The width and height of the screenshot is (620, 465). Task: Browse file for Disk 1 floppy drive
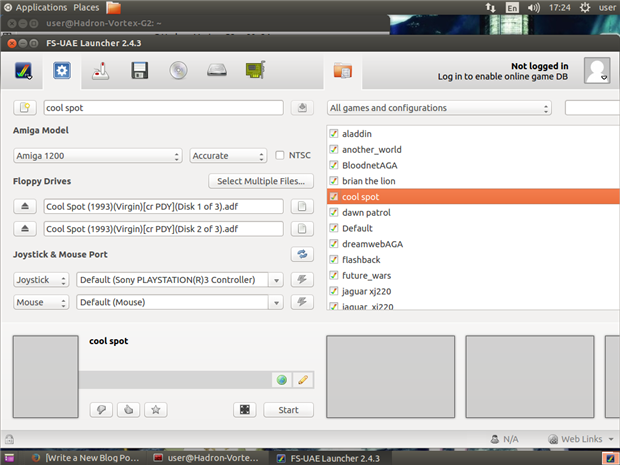point(302,206)
